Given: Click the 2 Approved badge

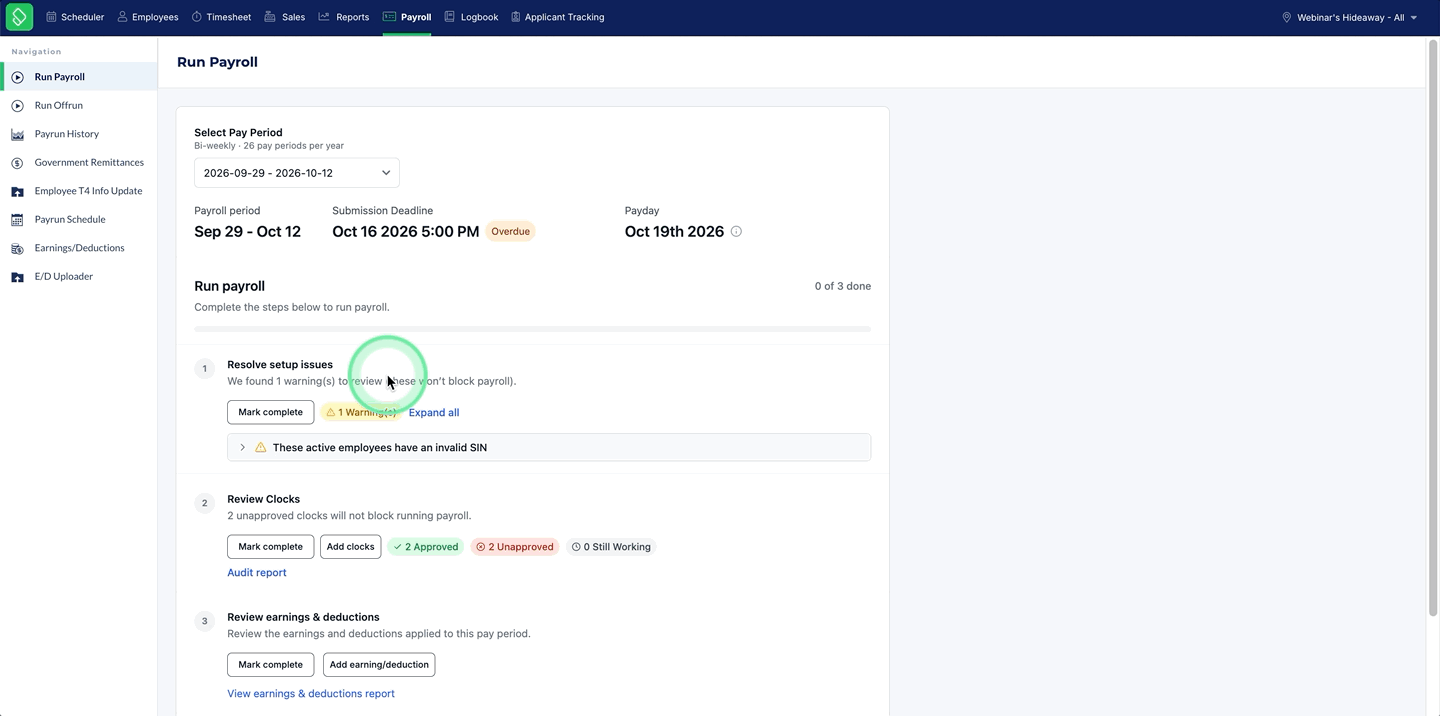Looking at the screenshot, I should 426,547.
